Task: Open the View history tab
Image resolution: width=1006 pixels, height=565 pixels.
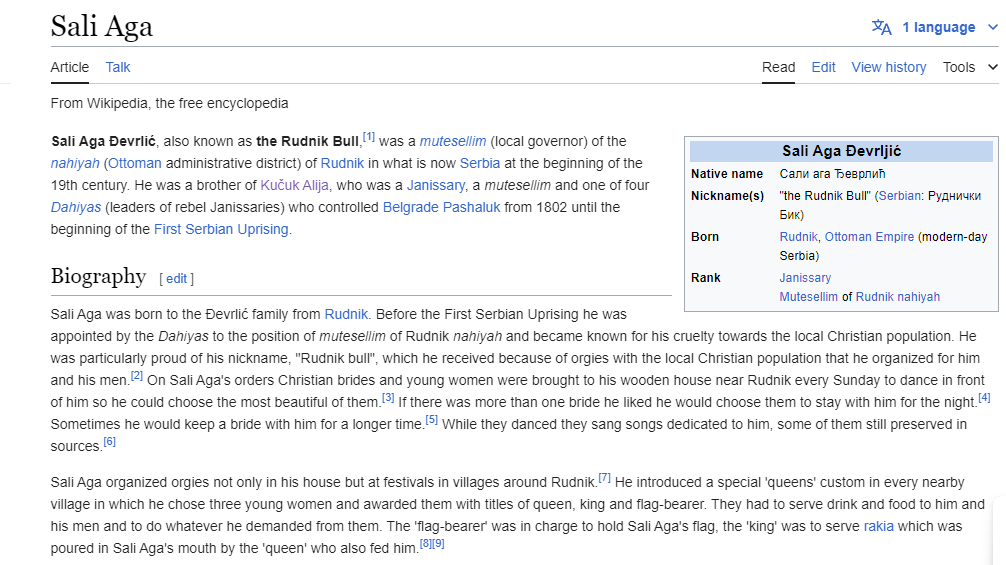Action: [889, 67]
